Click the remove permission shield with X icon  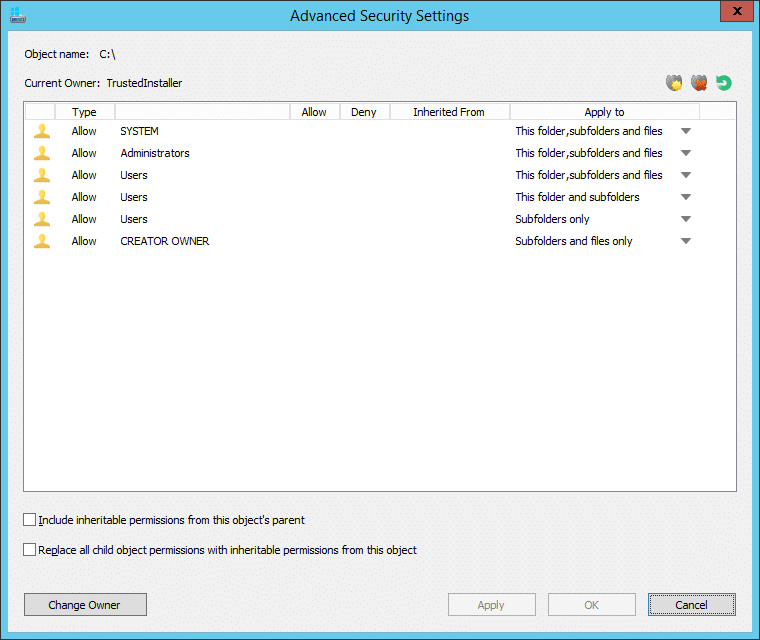pos(699,83)
